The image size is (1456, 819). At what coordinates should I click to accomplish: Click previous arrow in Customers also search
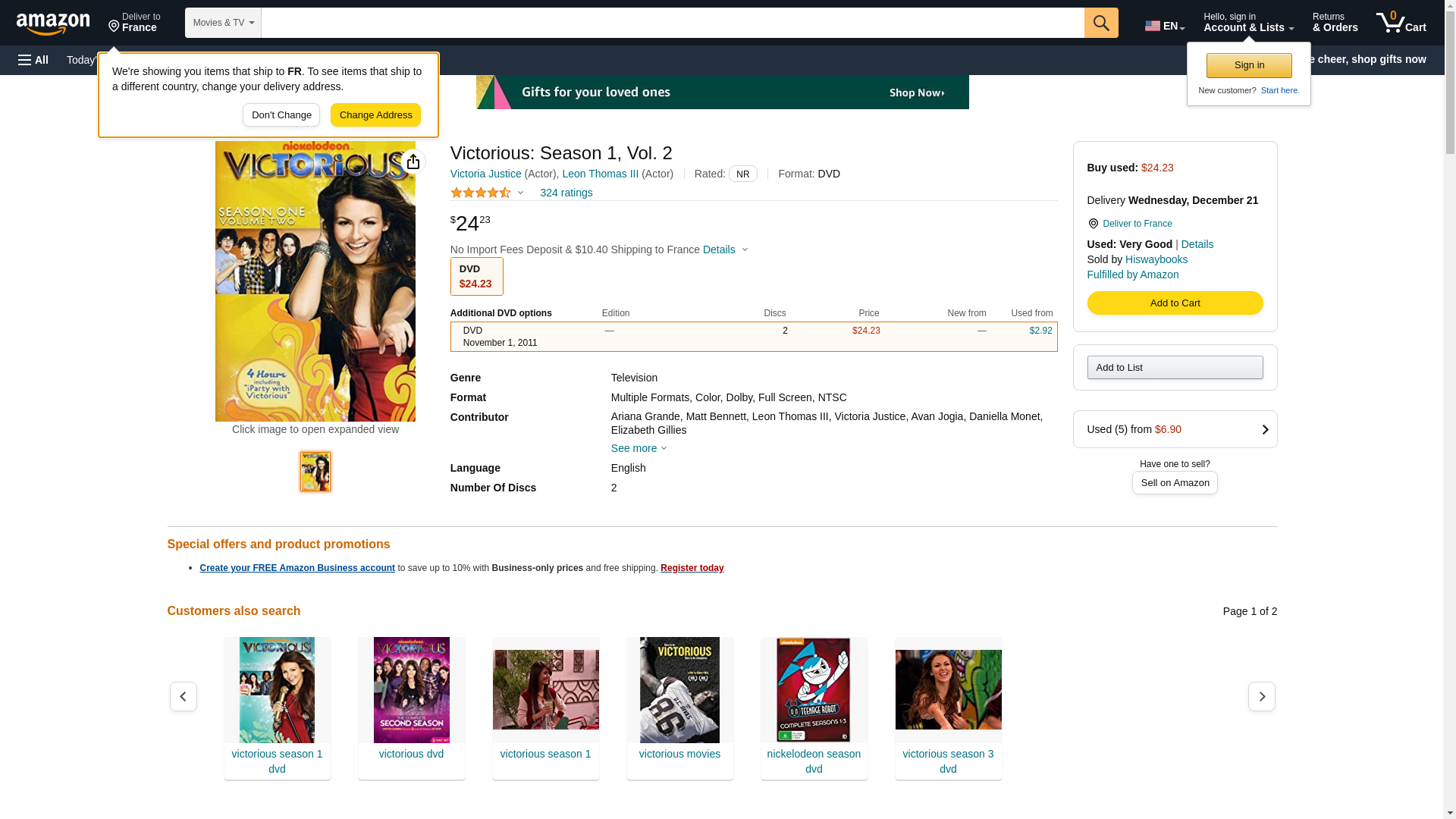pos(183,696)
